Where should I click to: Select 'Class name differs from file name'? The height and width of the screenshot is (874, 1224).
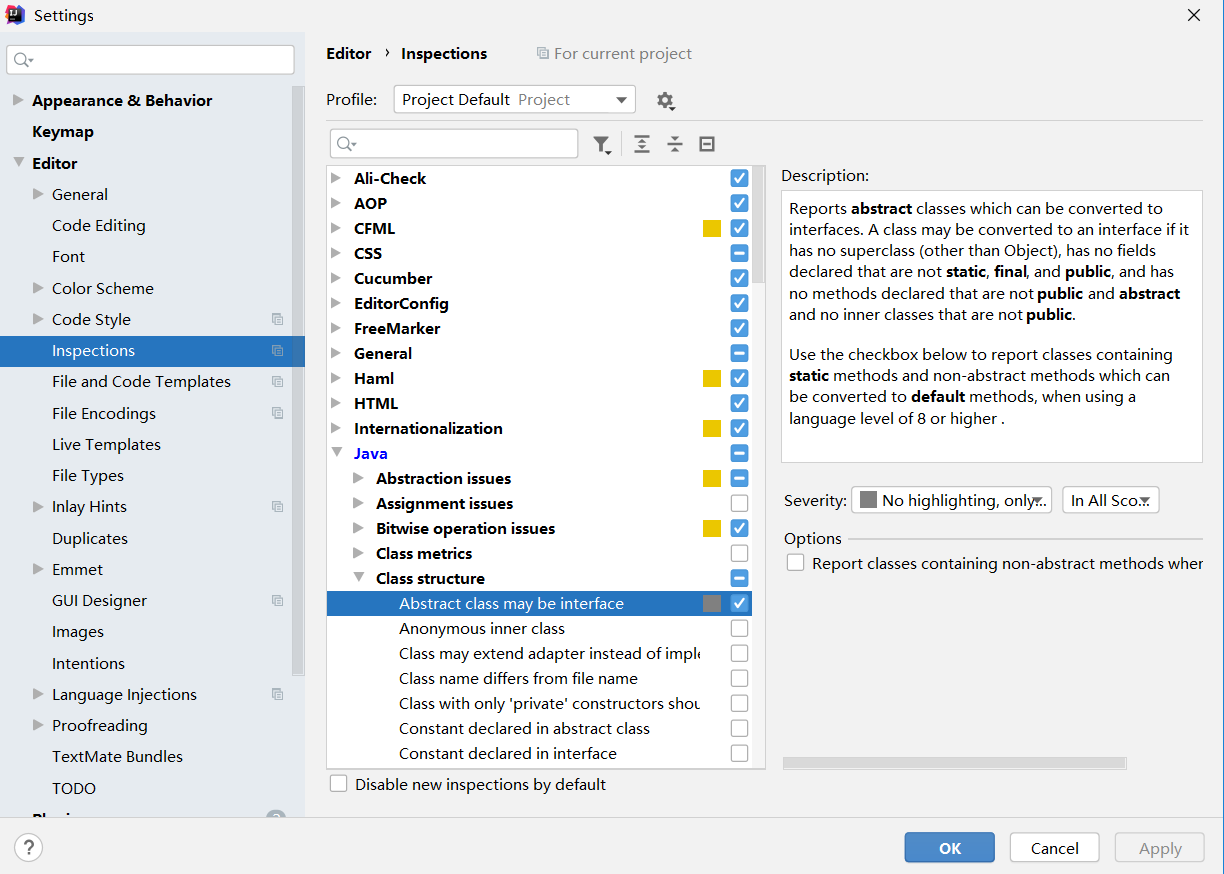coord(518,678)
